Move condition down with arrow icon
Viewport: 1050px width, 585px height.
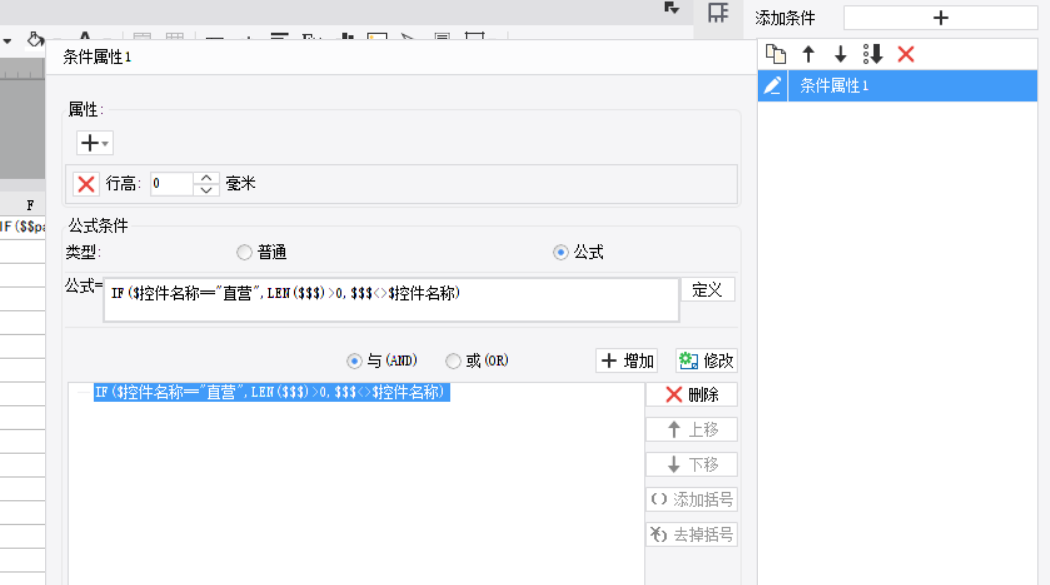[840, 54]
